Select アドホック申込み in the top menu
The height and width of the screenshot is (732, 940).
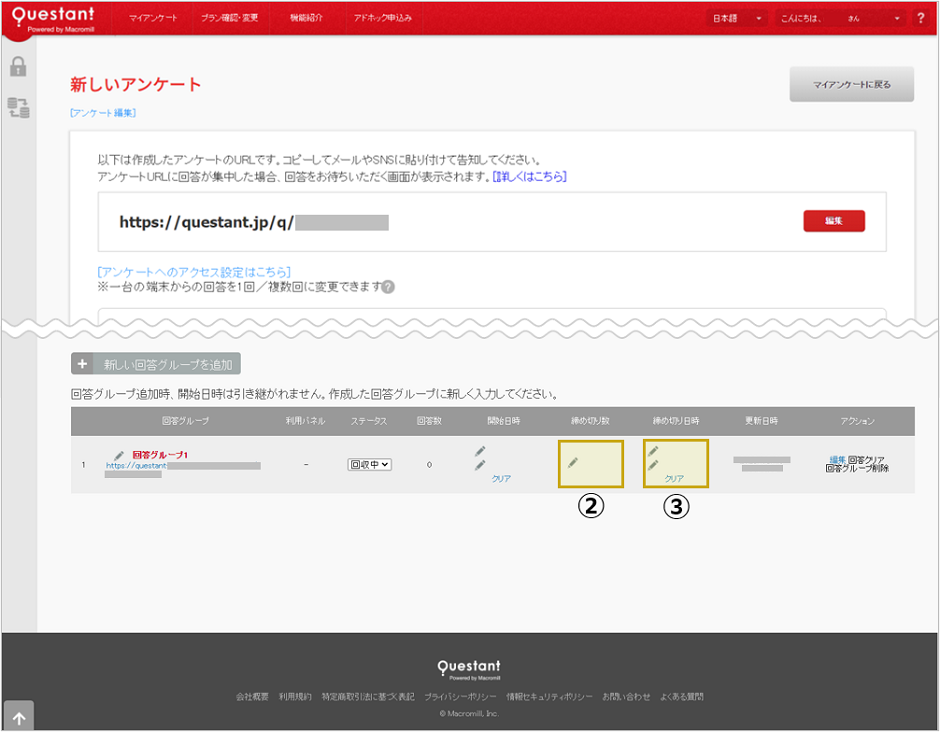382,18
